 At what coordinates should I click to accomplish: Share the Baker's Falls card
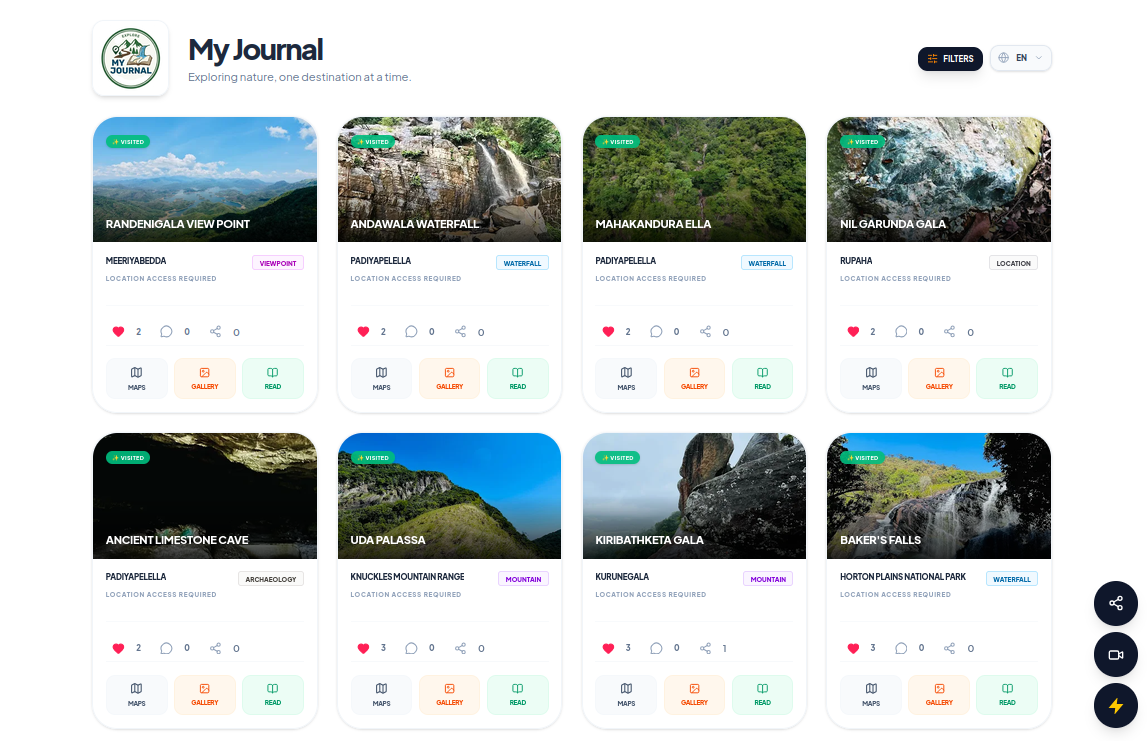coord(950,648)
